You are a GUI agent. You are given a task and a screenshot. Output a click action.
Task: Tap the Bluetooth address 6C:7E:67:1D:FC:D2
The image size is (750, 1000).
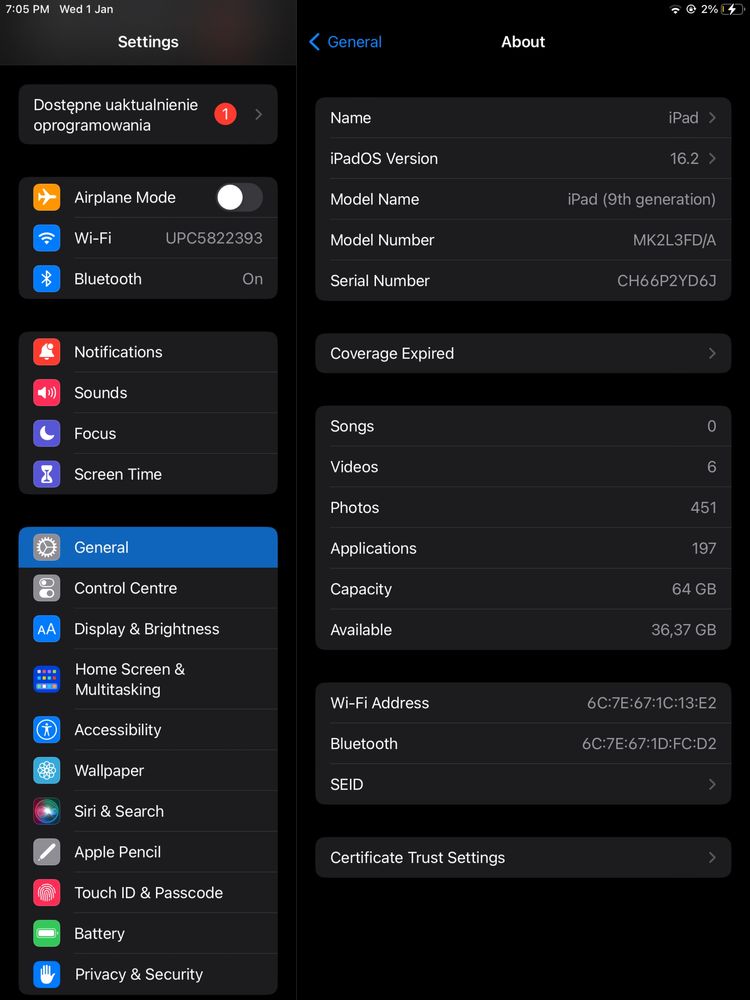click(649, 744)
